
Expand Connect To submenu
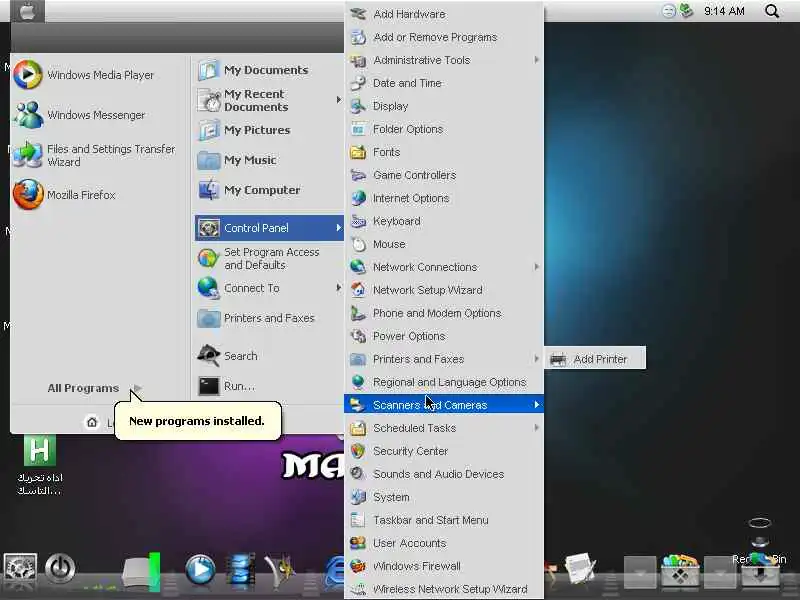(269, 288)
